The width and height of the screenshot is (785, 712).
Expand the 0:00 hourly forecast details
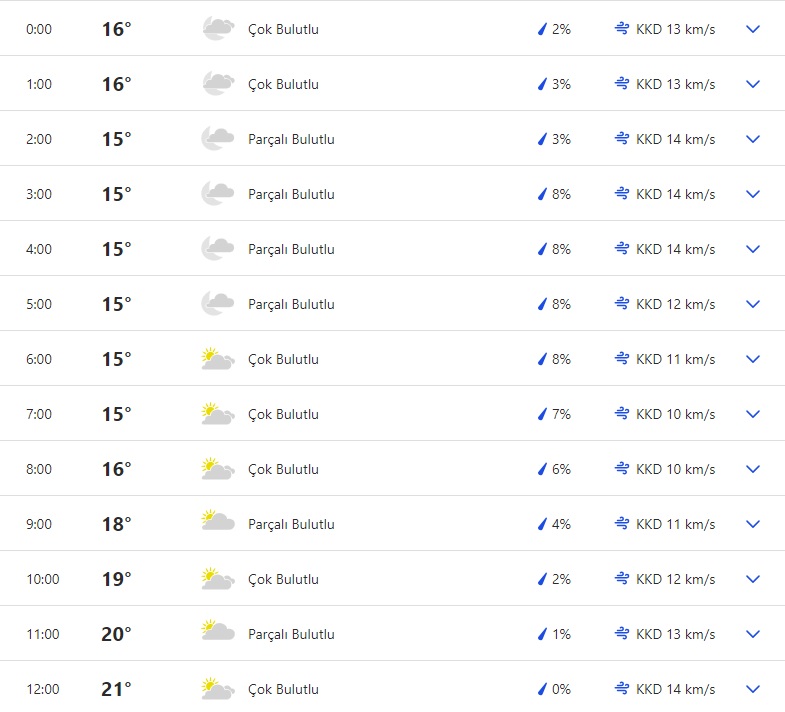click(753, 29)
